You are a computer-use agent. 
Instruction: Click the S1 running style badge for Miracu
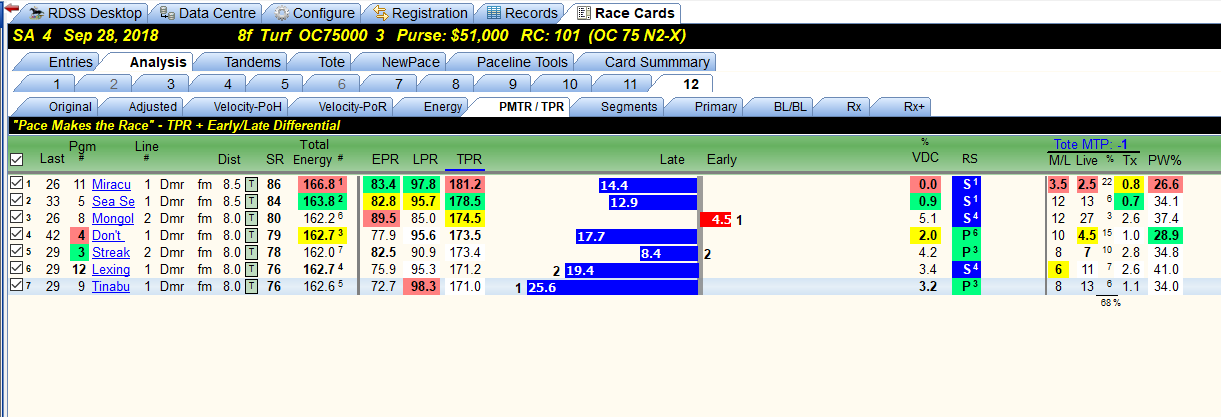[x=969, y=185]
